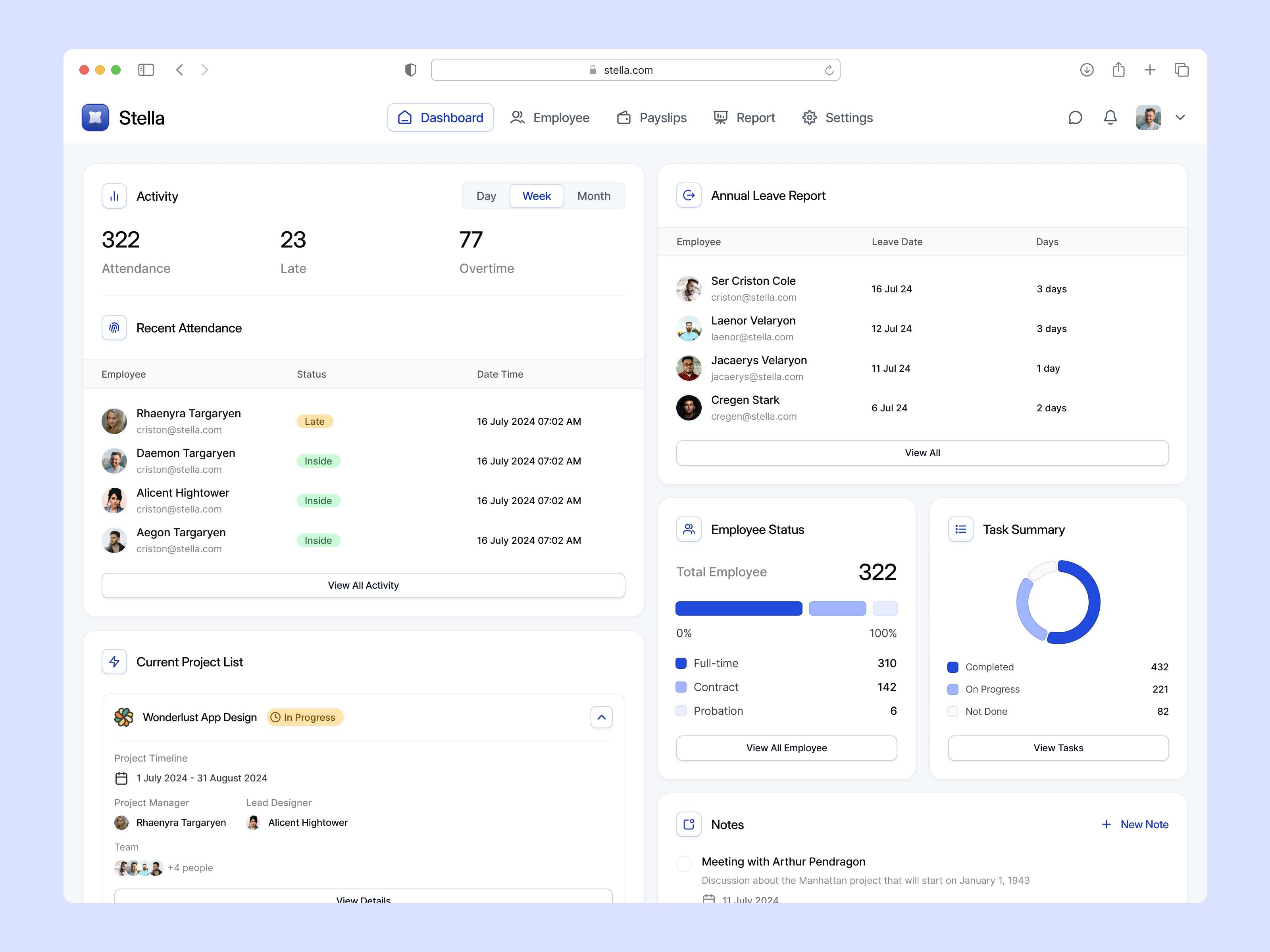Toggle the browser sidebar panel icon
Viewport: 1270px width, 952px height.
click(146, 69)
